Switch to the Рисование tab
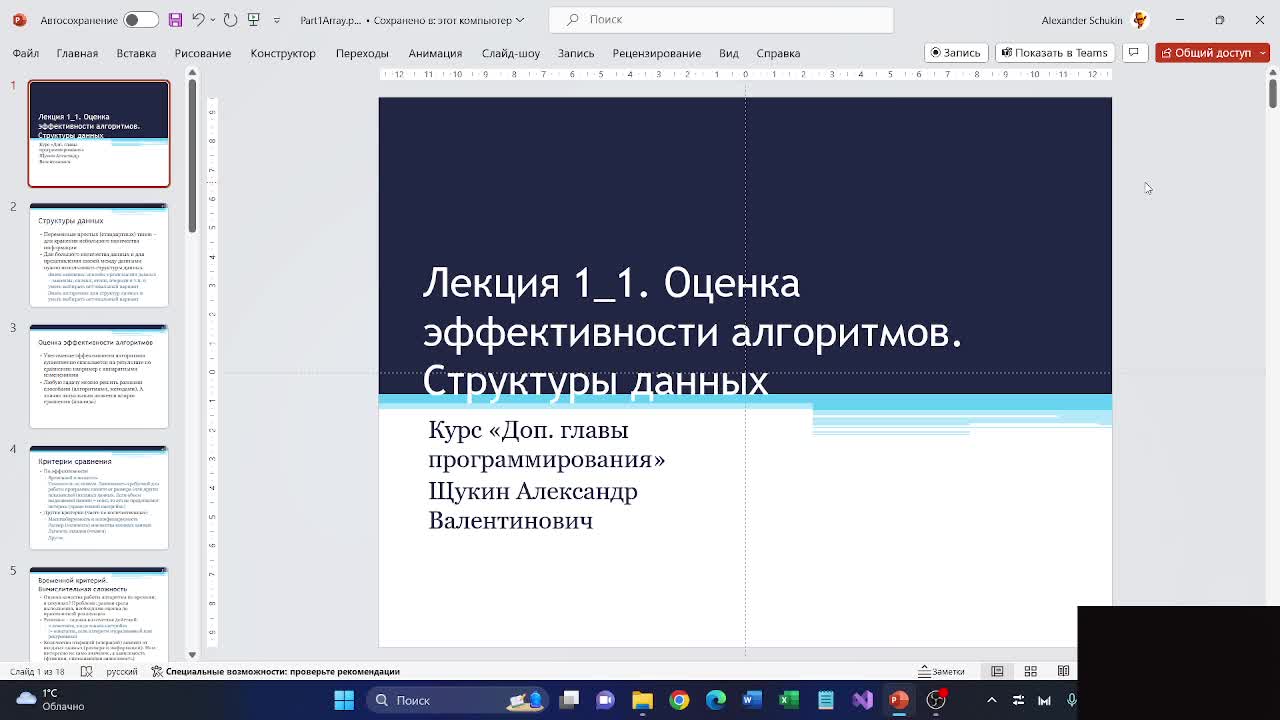1280x720 pixels. [202, 53]
